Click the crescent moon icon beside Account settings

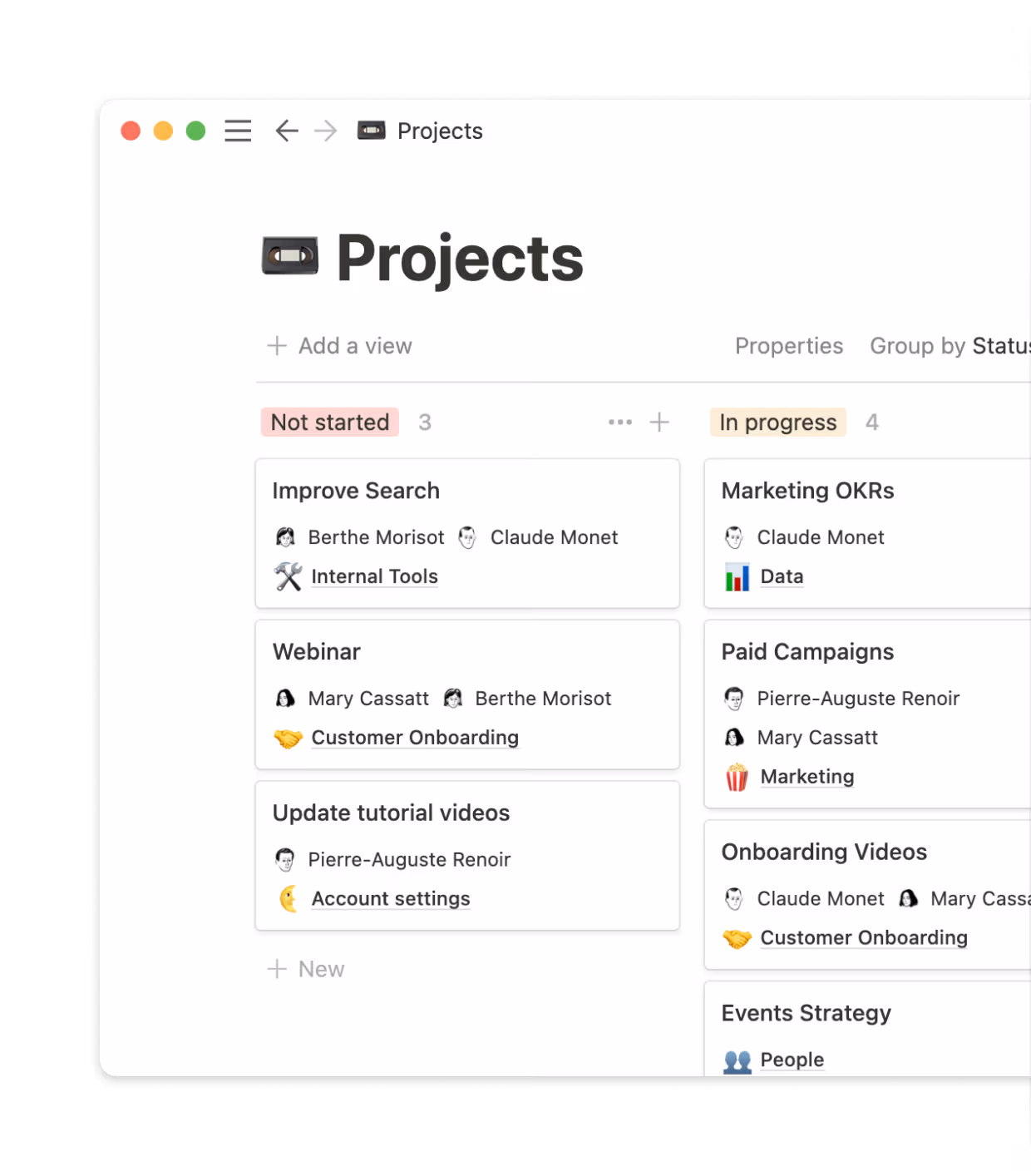287,898
